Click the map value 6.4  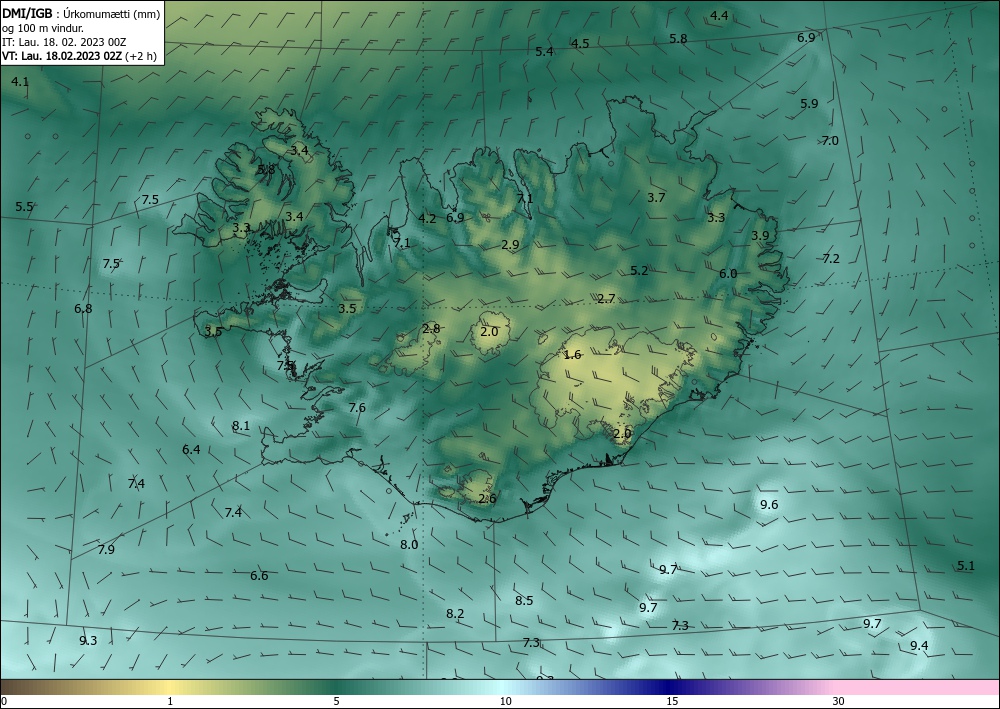(191, 450)
